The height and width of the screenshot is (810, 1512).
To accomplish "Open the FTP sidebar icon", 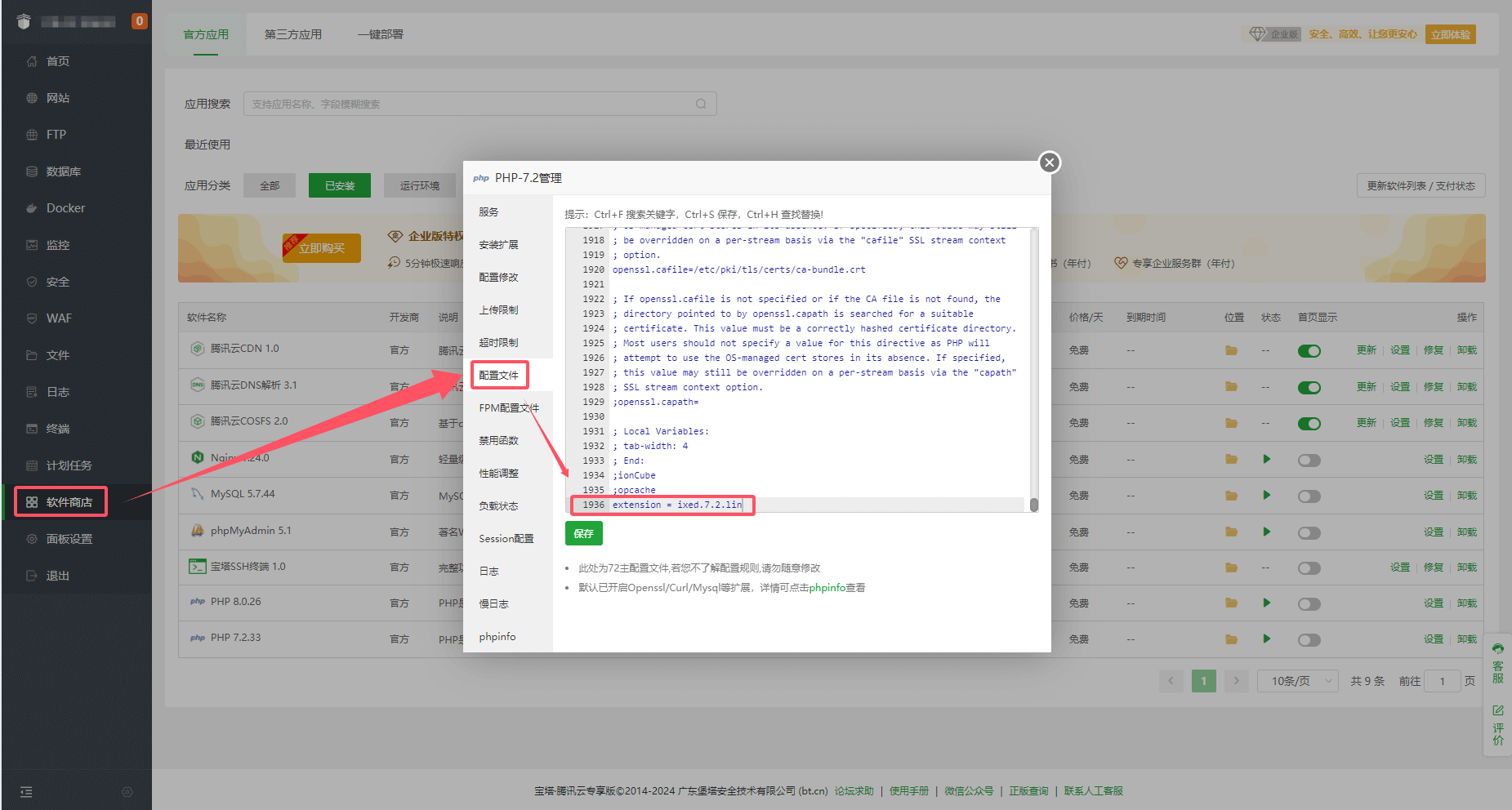I will tap(32, 135).
